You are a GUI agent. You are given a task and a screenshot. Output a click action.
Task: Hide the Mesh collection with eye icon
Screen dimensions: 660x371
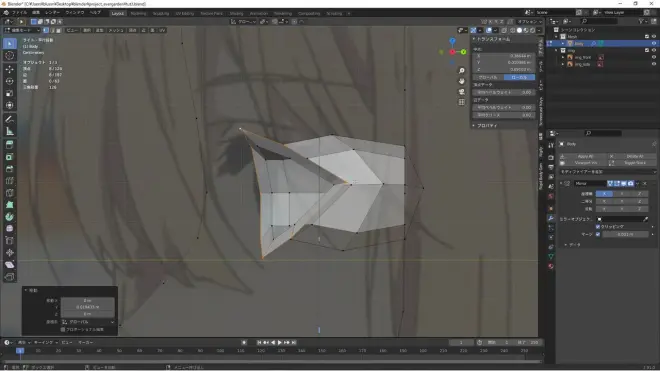[654, 37]
